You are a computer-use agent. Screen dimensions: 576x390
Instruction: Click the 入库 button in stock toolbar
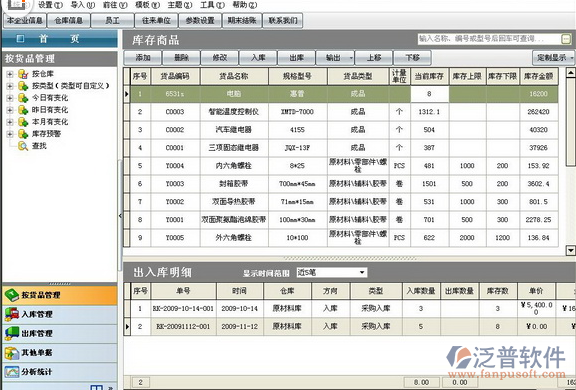tap(258, 58)
